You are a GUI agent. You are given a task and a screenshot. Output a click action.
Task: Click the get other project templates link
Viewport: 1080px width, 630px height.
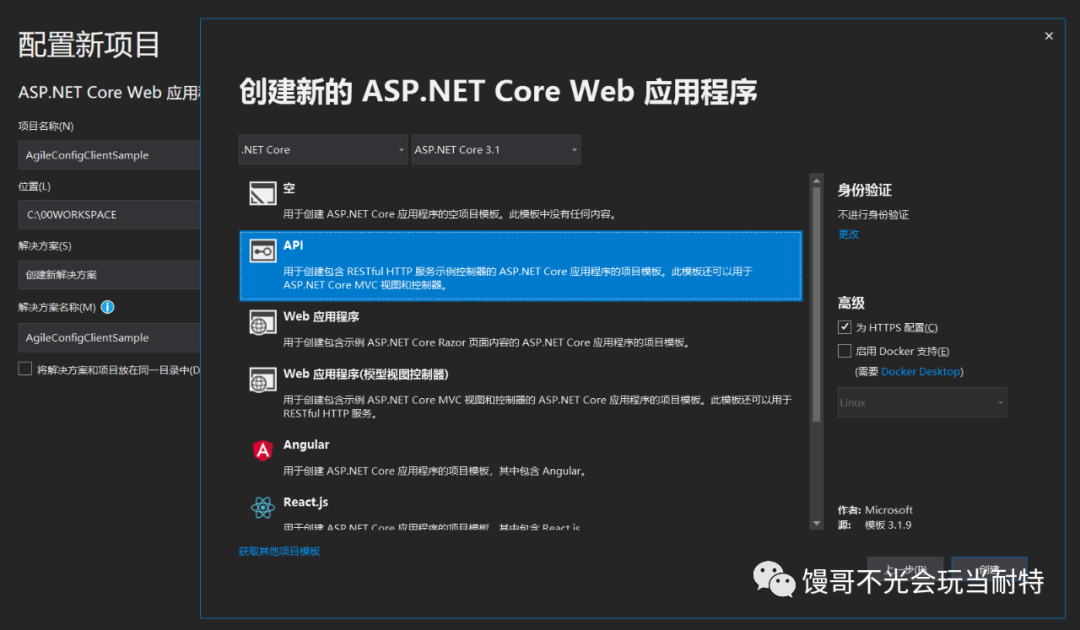pyautogui.click(x=279, y=551)
